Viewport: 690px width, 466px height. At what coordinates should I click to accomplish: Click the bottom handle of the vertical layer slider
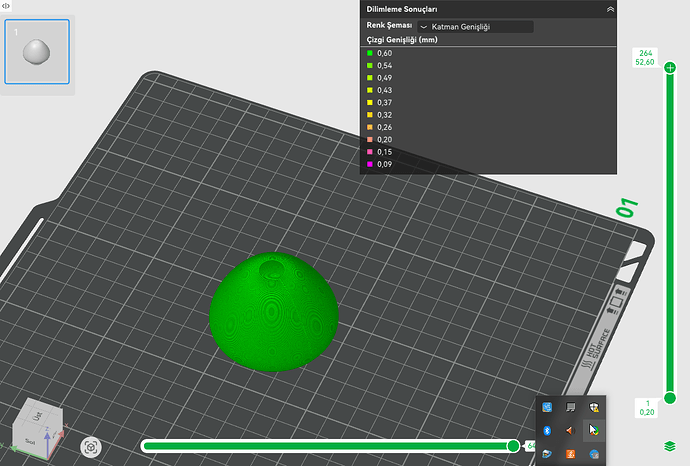point(670,398)
